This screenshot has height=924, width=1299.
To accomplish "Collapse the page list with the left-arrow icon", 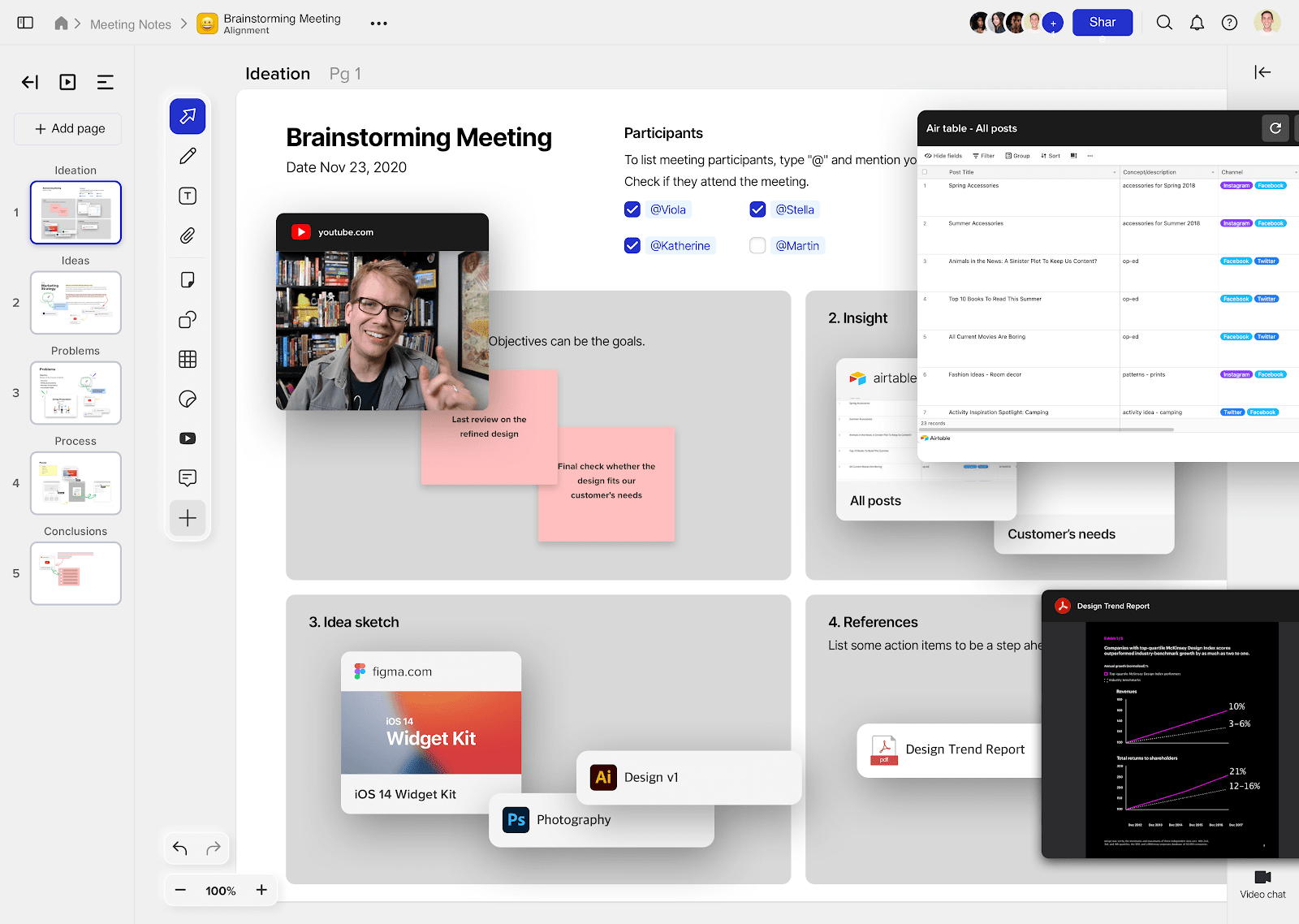I will click(30, 82).
